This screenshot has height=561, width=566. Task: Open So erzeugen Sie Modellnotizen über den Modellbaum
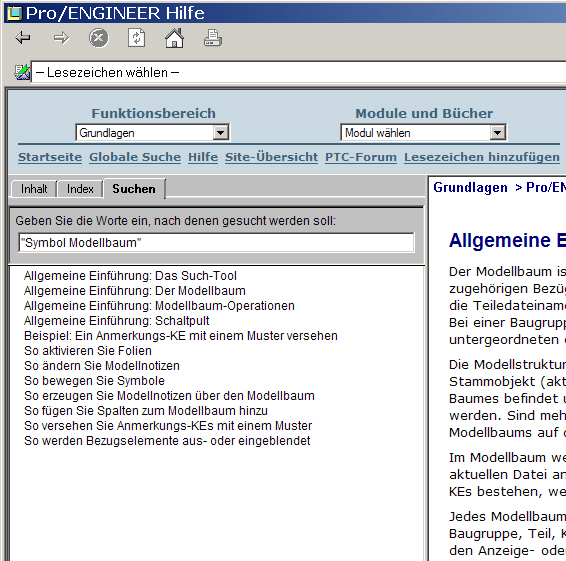(x=169, y=396)
